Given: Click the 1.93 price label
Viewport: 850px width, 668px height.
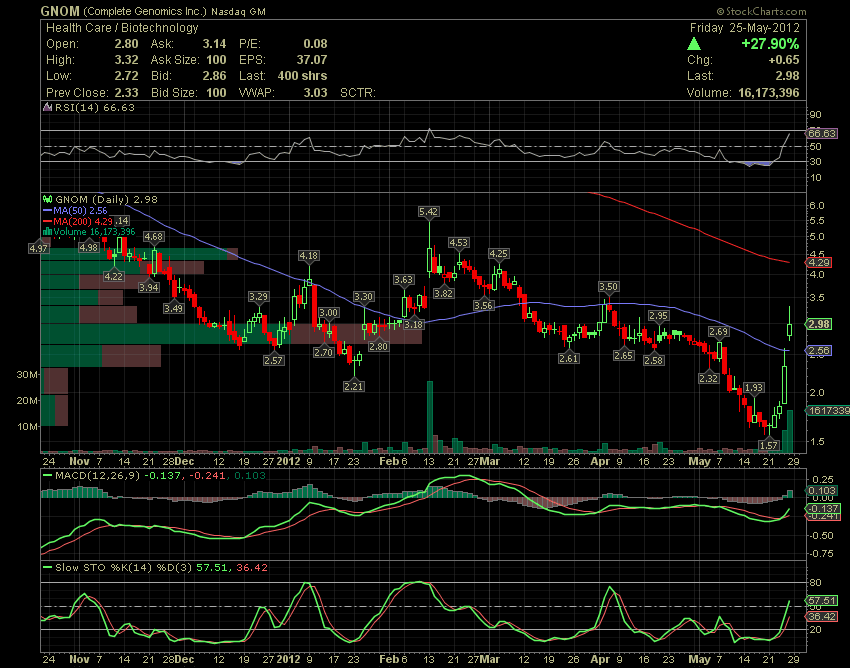Looking at the screenshot, I should coord(754,387).
